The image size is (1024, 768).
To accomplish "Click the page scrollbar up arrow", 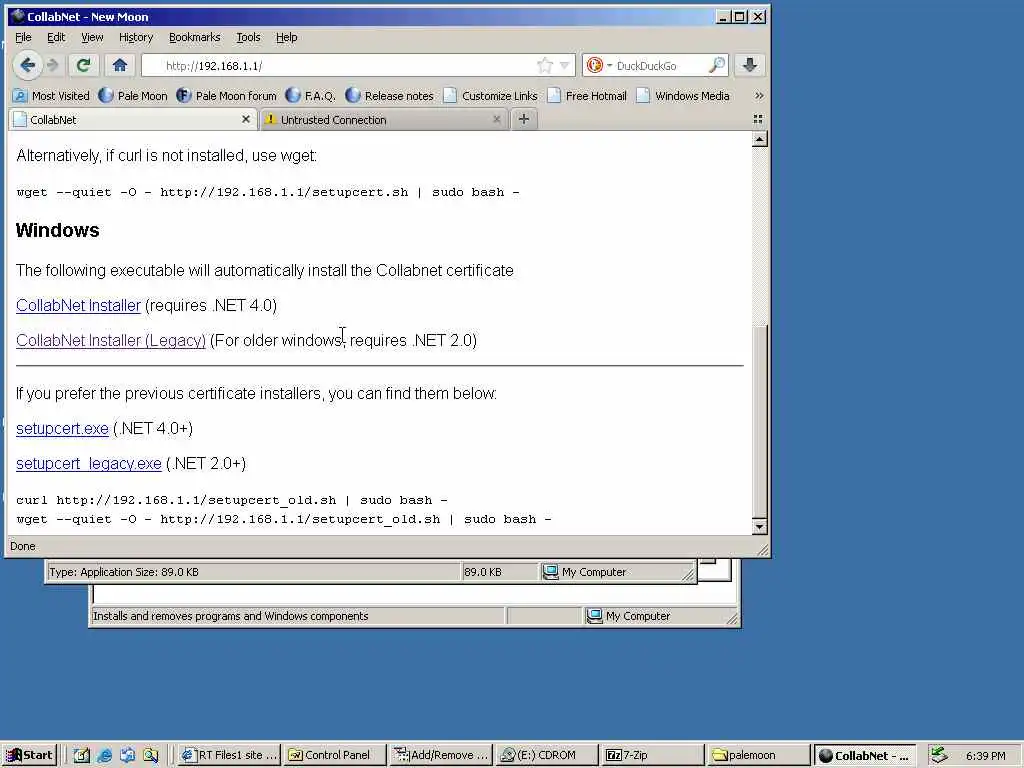I will click(x=759, y=139).
